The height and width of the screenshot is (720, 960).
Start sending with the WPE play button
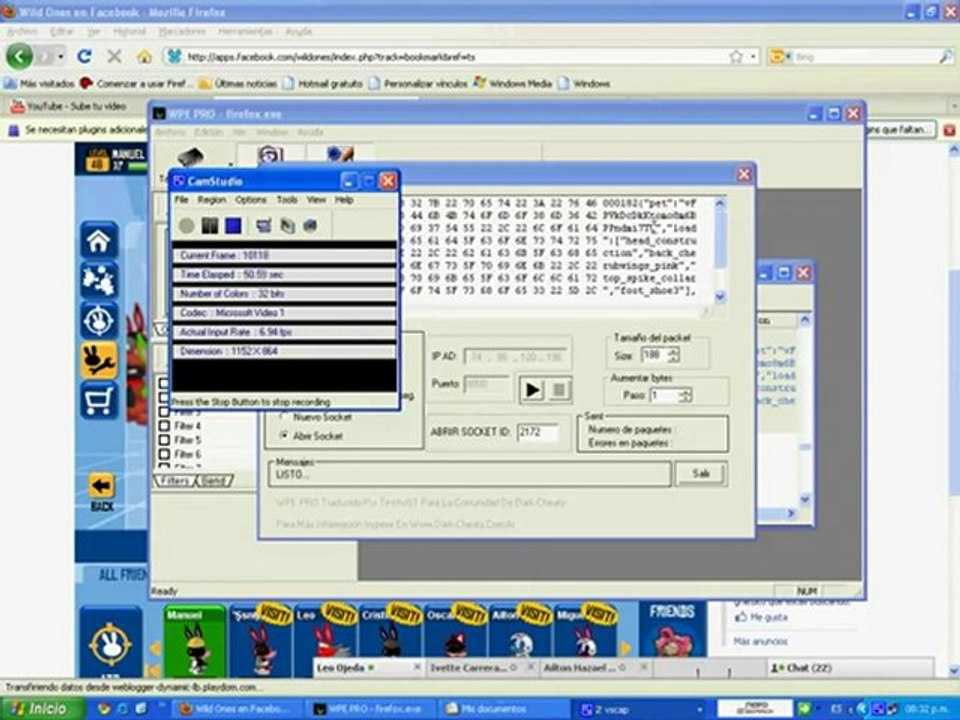coord(533,389)
